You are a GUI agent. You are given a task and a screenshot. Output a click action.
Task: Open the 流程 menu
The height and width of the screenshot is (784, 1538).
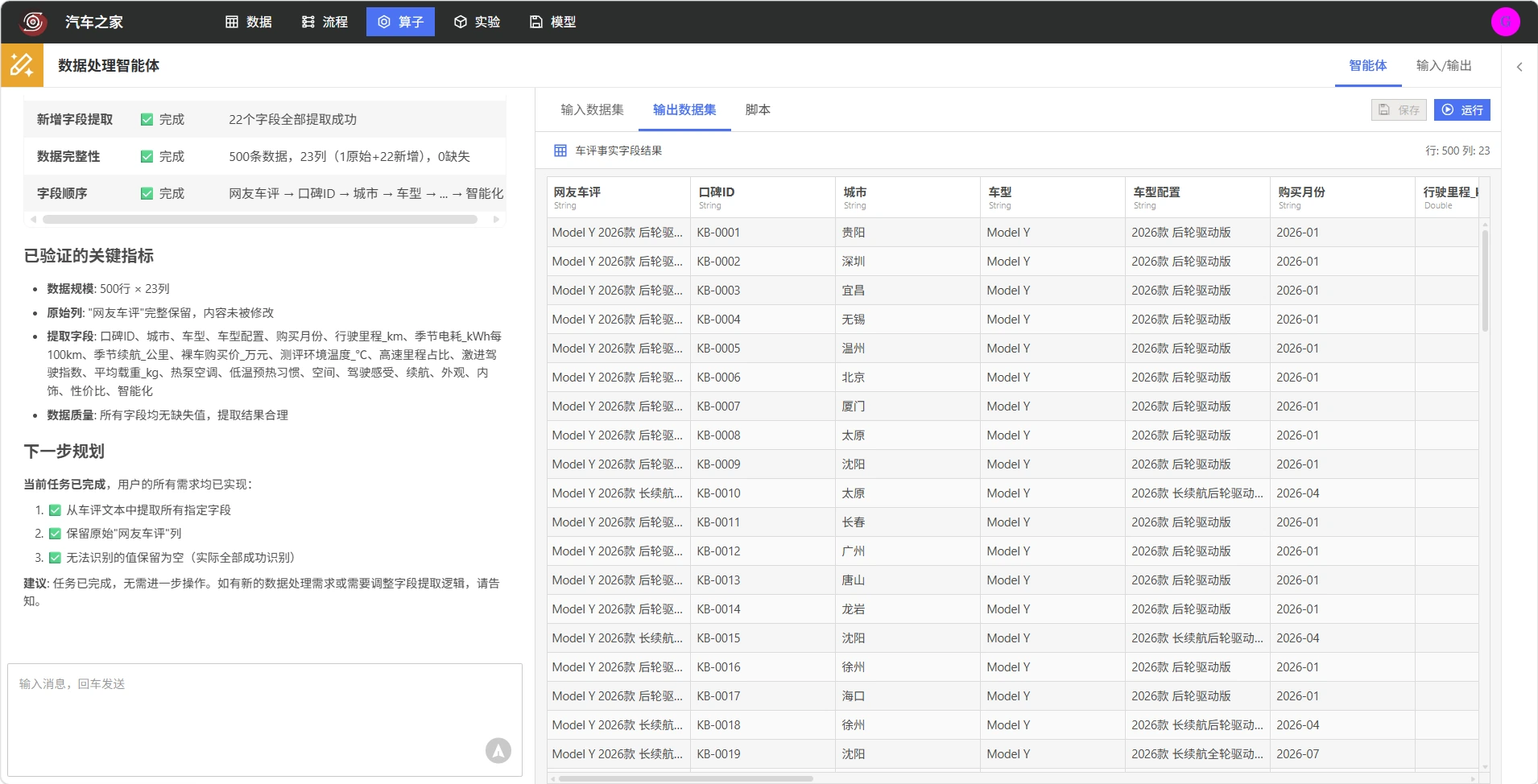(325, 22)
